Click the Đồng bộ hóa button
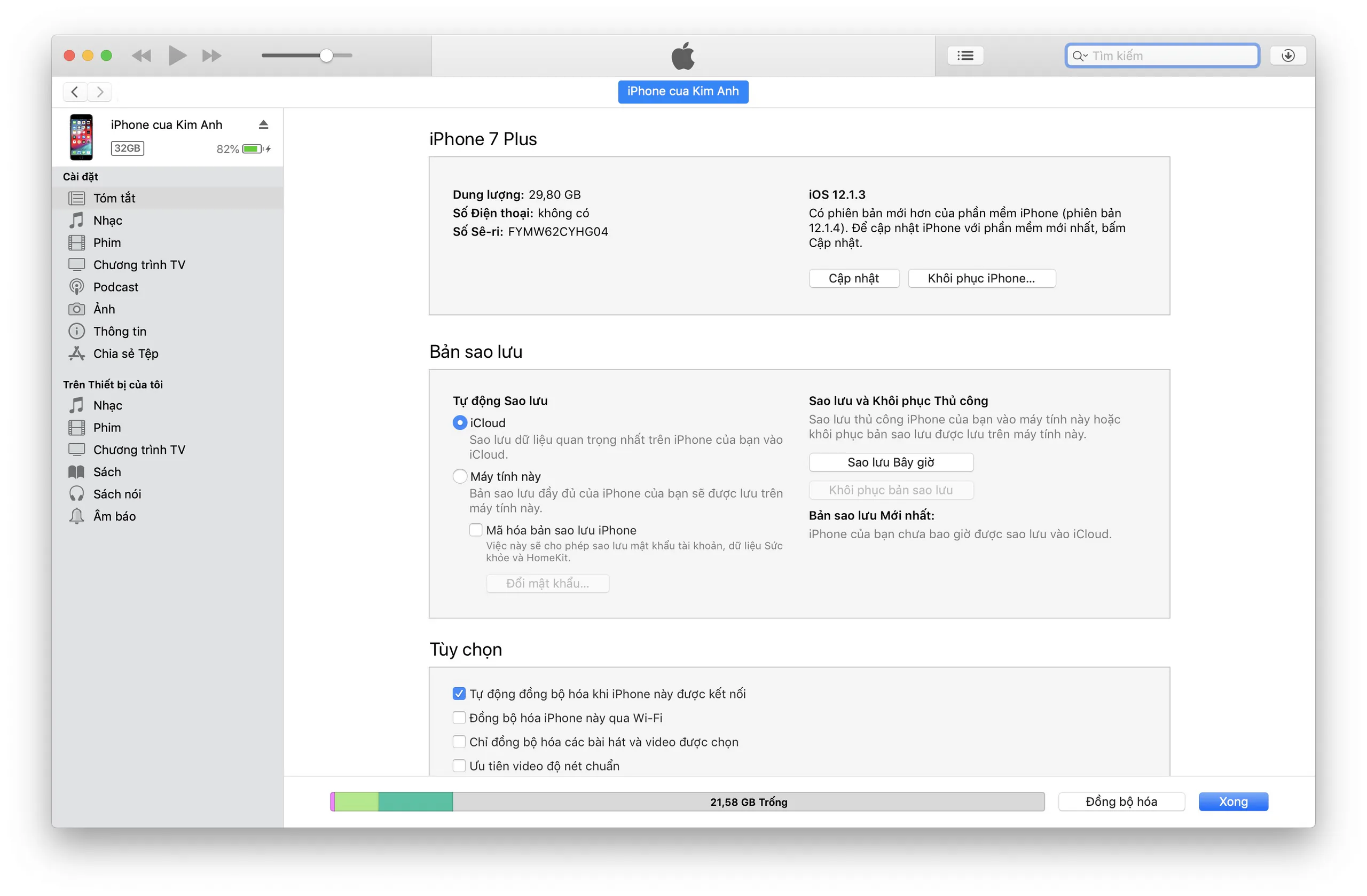Viewport: 1367px width, 896px height. pos(1121,802)
